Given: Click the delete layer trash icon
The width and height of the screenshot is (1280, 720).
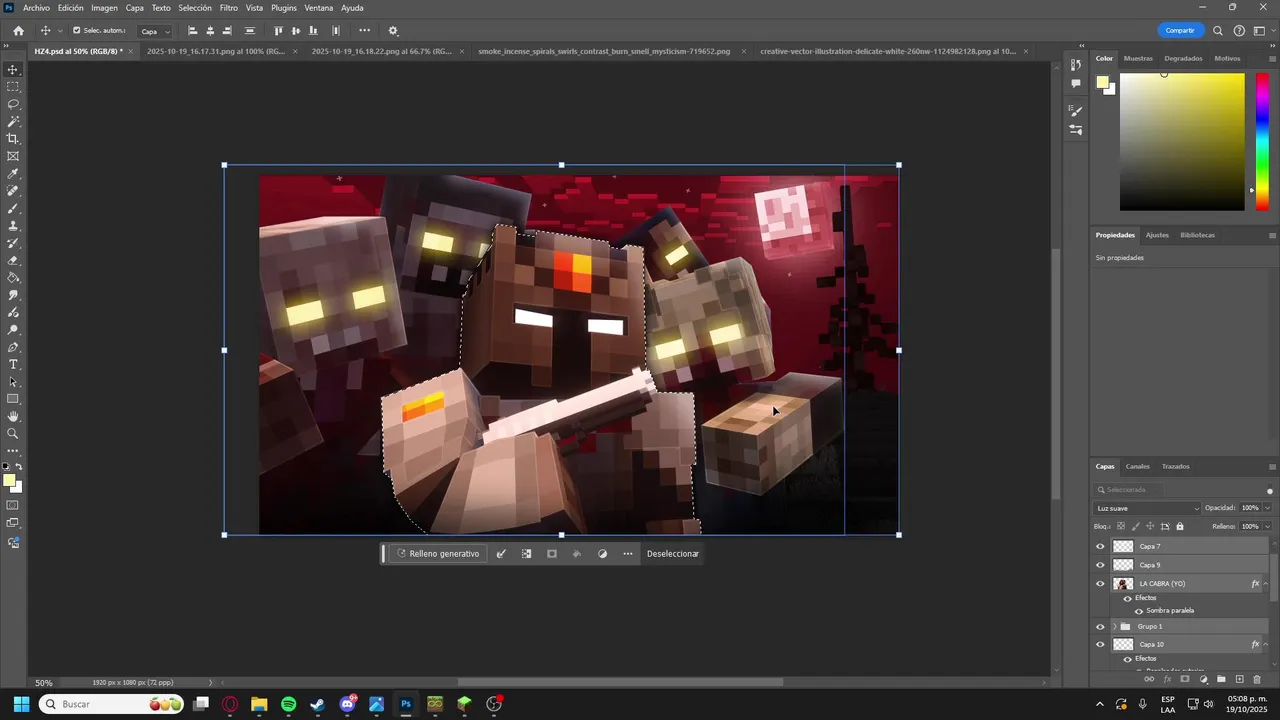Looking at the screenshot, I should click(x=1257, y=679).
